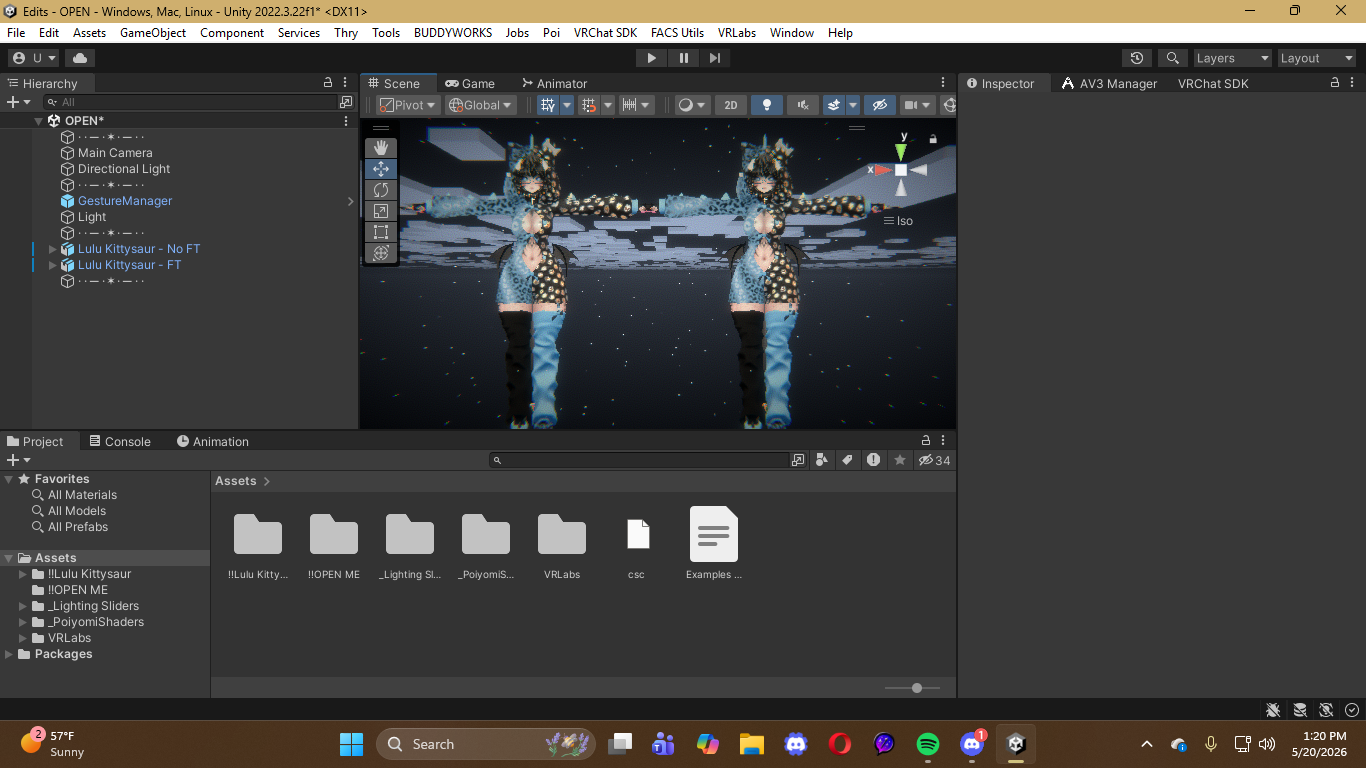
Task: Open Spotify from the taskbar
Action: click(x=928, y=744)
